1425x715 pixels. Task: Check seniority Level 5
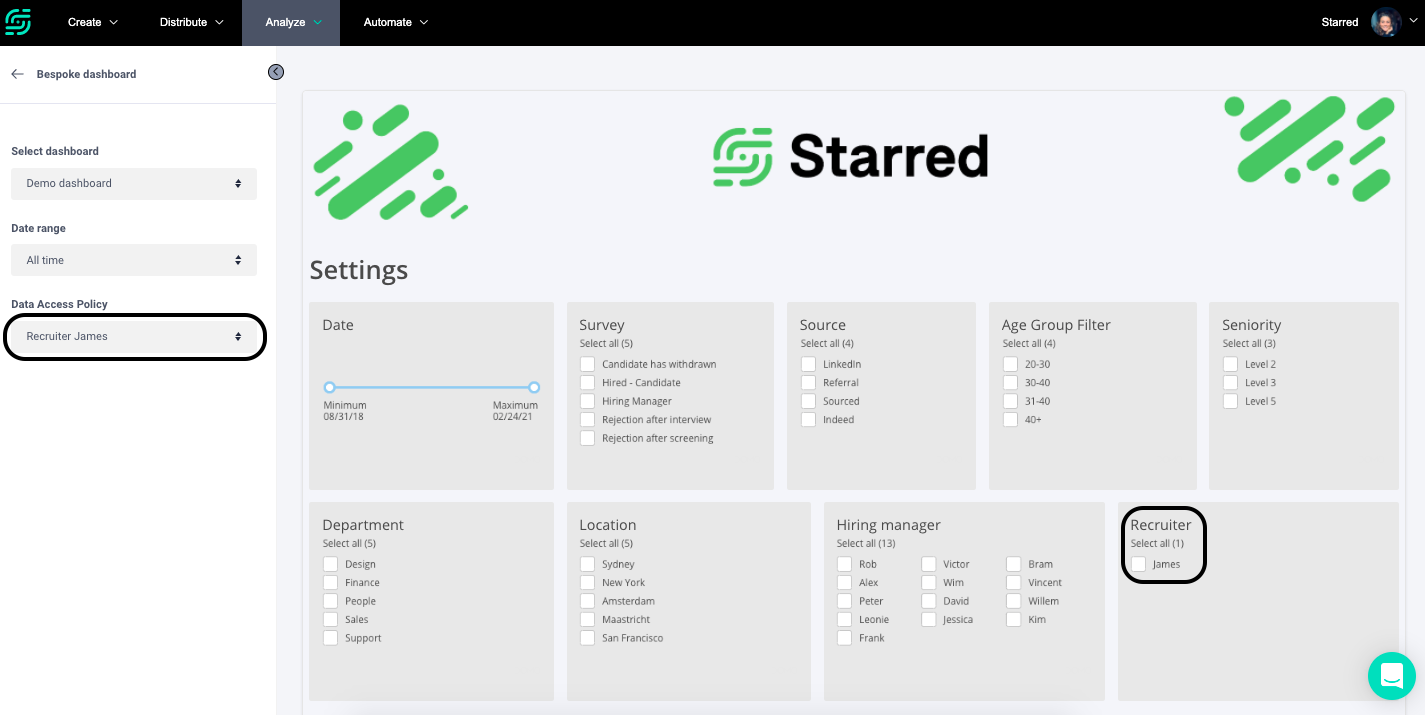1230,401
